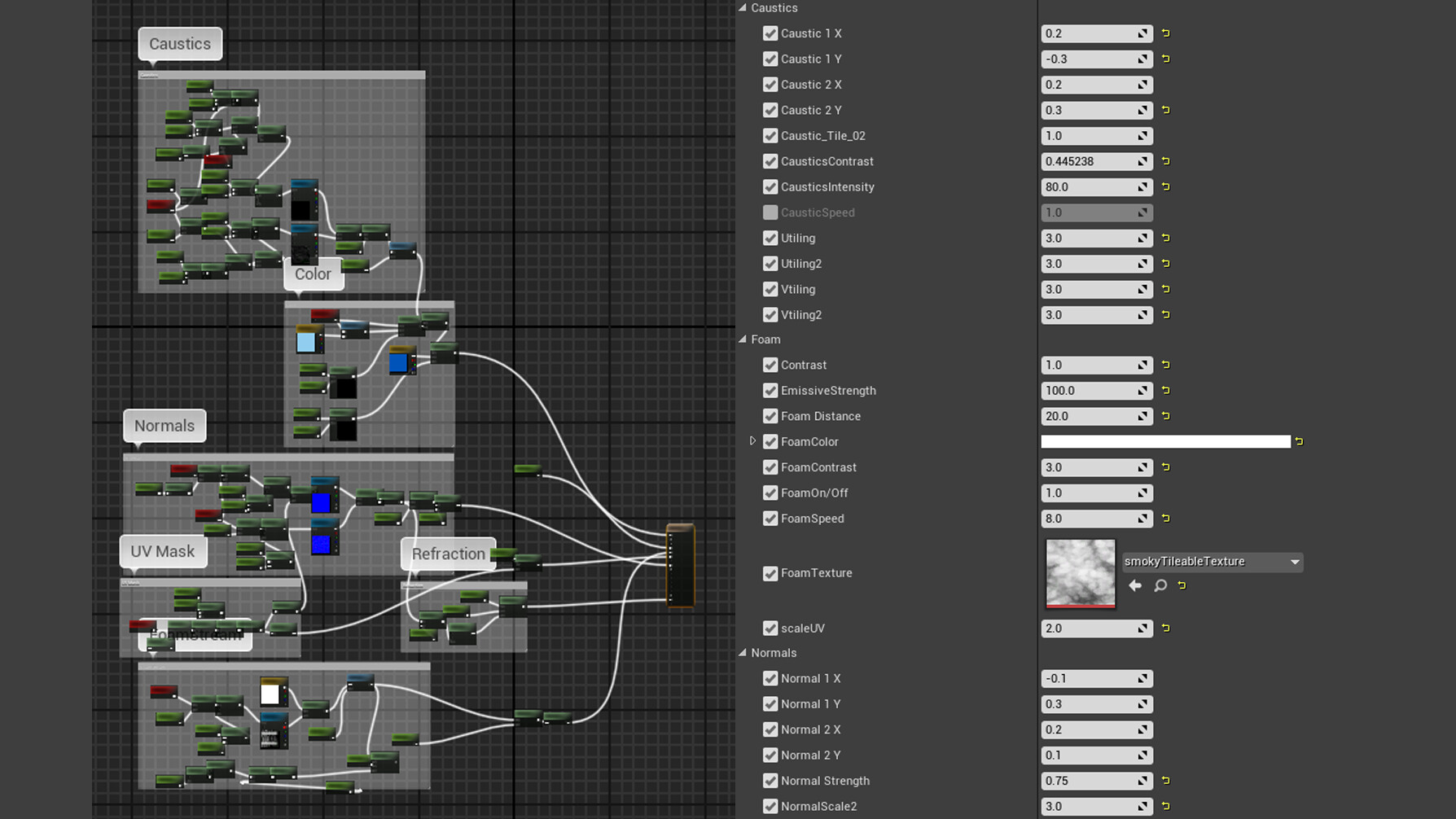Click the EmissiveStrength value field
The image size is (1456, 819).
coord(1089,391)
